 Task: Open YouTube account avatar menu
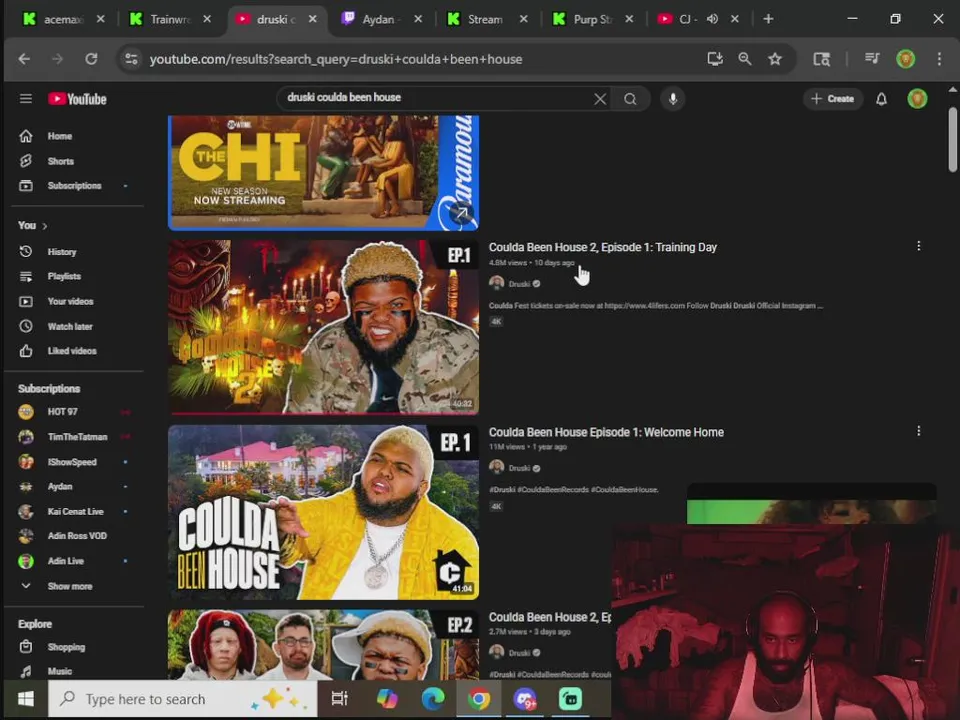(x=917, y=99)
